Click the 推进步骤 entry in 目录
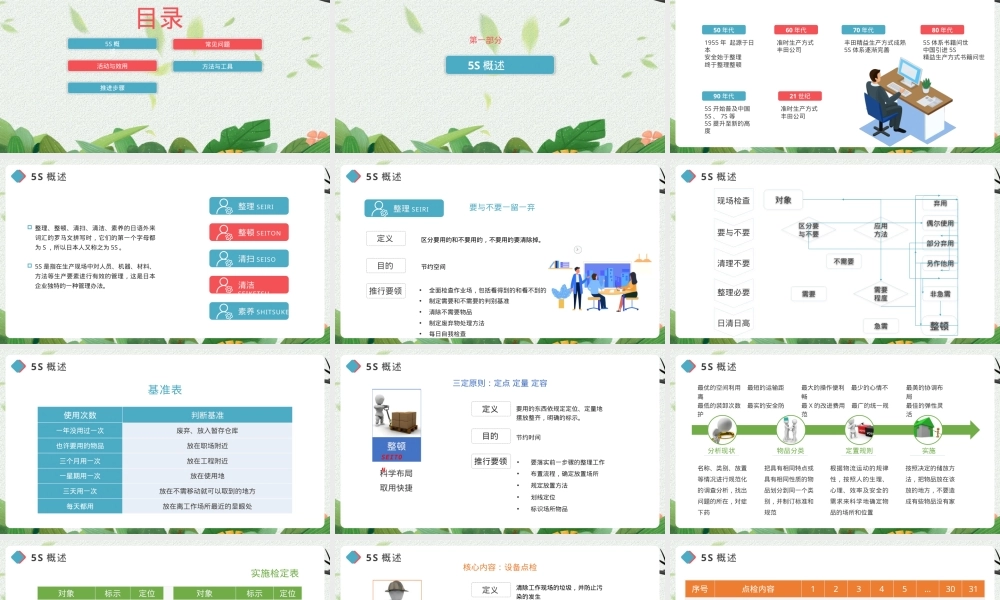The image size is (1000, 600). [112, 87]
